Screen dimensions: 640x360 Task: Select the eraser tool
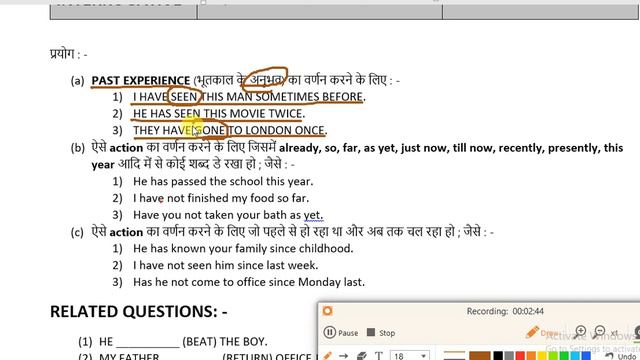click(362, 356)
